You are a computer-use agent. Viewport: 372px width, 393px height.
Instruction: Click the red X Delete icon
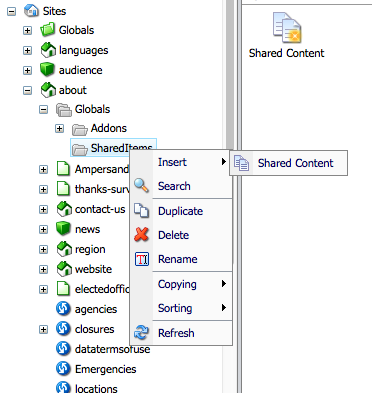pyautogui.click(x=141, y=234)
